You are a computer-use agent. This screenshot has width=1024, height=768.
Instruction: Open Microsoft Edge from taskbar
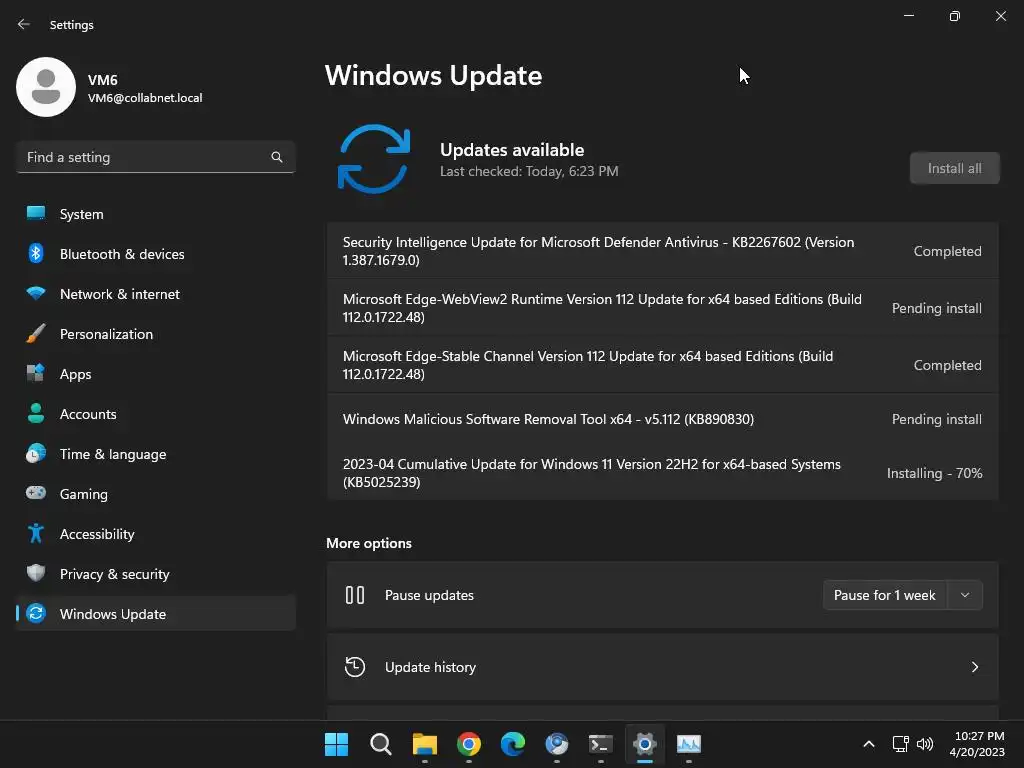click(513, 744)
